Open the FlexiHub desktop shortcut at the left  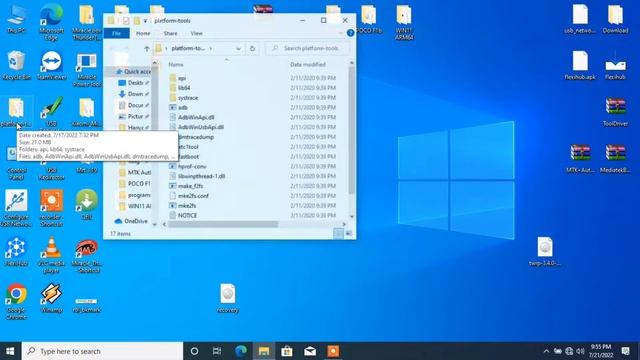coord(16,251)
